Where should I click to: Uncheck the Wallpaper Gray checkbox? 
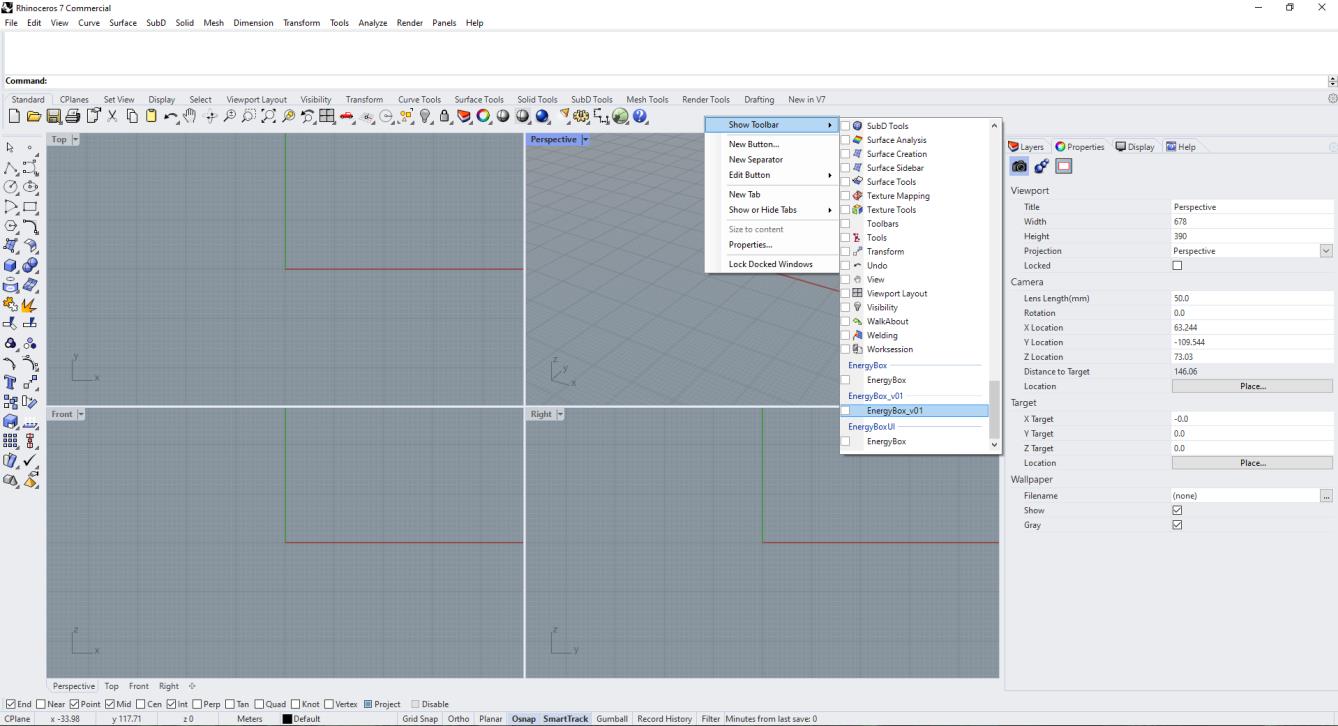click(x=1177, y=525)
